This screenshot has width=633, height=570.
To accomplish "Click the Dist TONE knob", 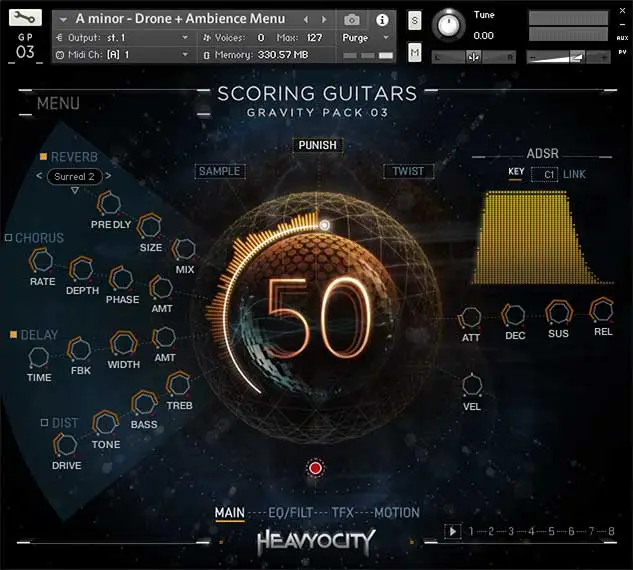I will click(x=105, y=423).
